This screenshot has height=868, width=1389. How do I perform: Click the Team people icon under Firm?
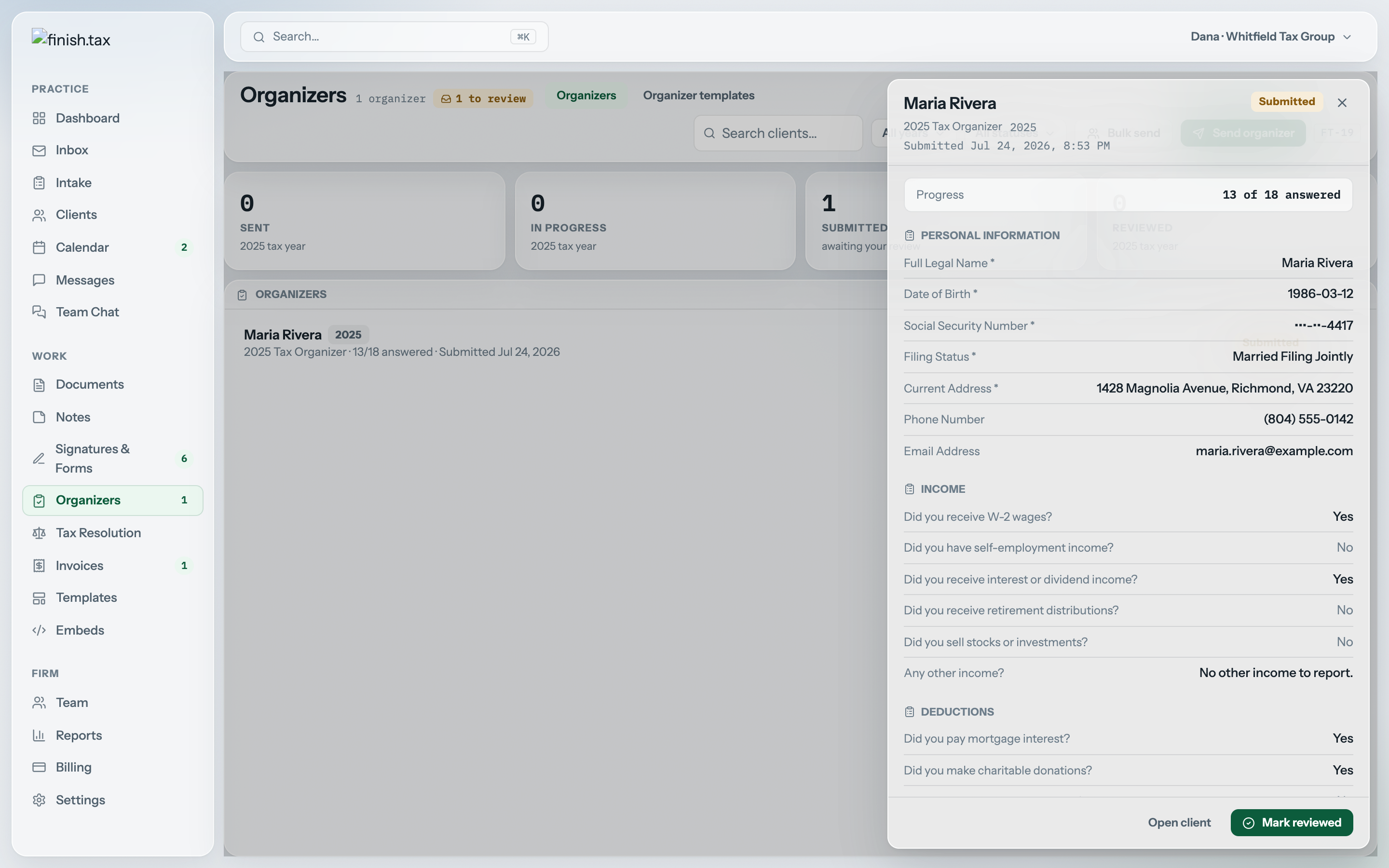pyautogui.click(x=39, y=703)
